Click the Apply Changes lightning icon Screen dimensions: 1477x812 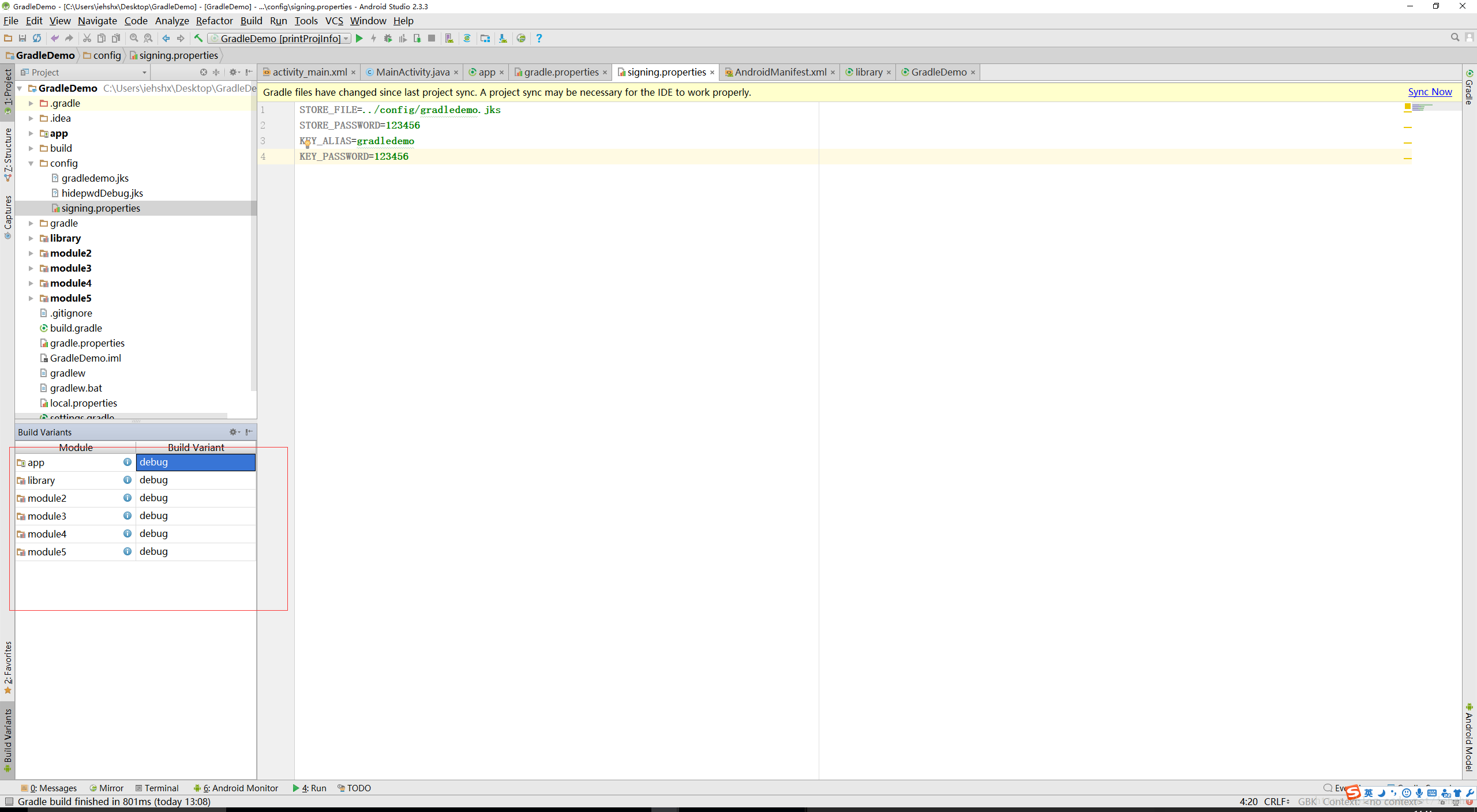tap(374, 38)
